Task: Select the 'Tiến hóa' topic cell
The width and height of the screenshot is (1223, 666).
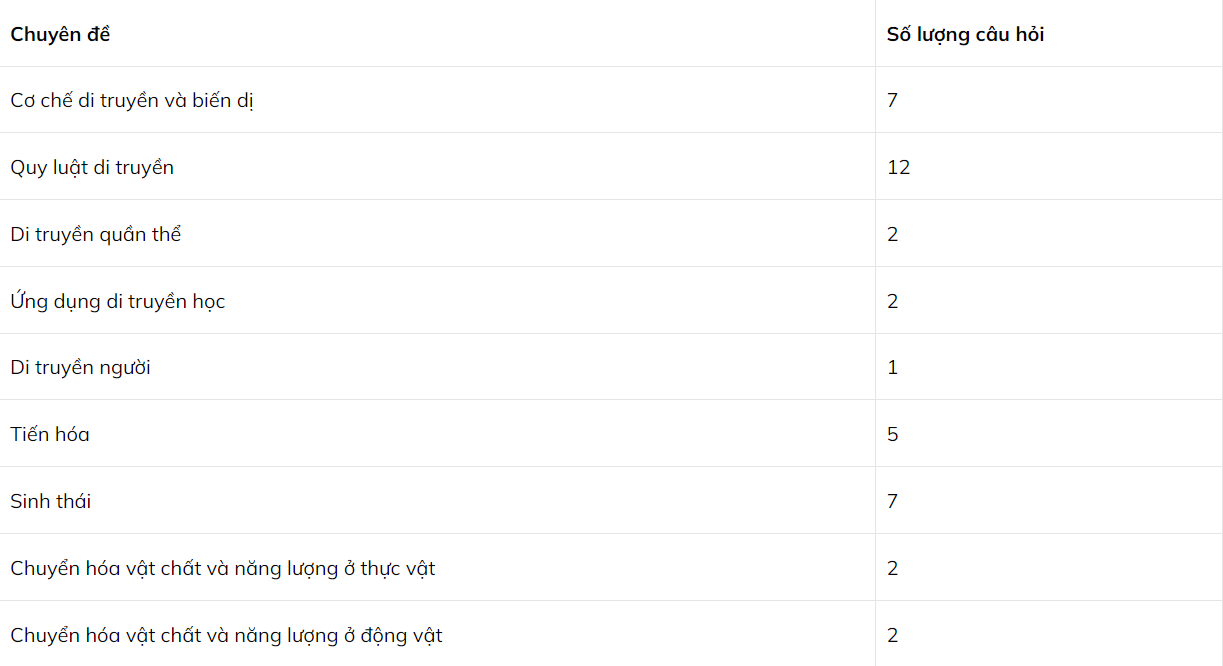Action: click(50, 434)
